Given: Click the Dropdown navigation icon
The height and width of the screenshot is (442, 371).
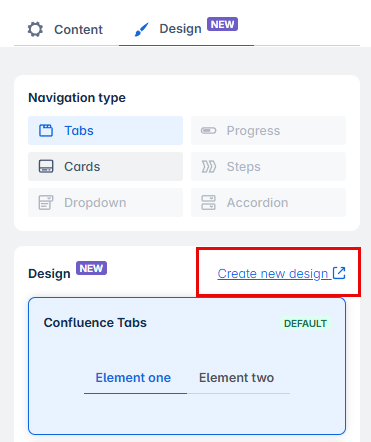Looking at the screenshot, I should pyautogui.click(x=46, y=202).
